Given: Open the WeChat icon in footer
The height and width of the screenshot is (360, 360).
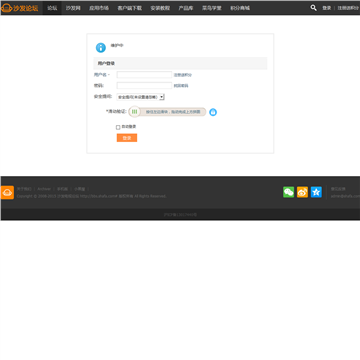Looking at the screenshot, I should coord(289,192).
